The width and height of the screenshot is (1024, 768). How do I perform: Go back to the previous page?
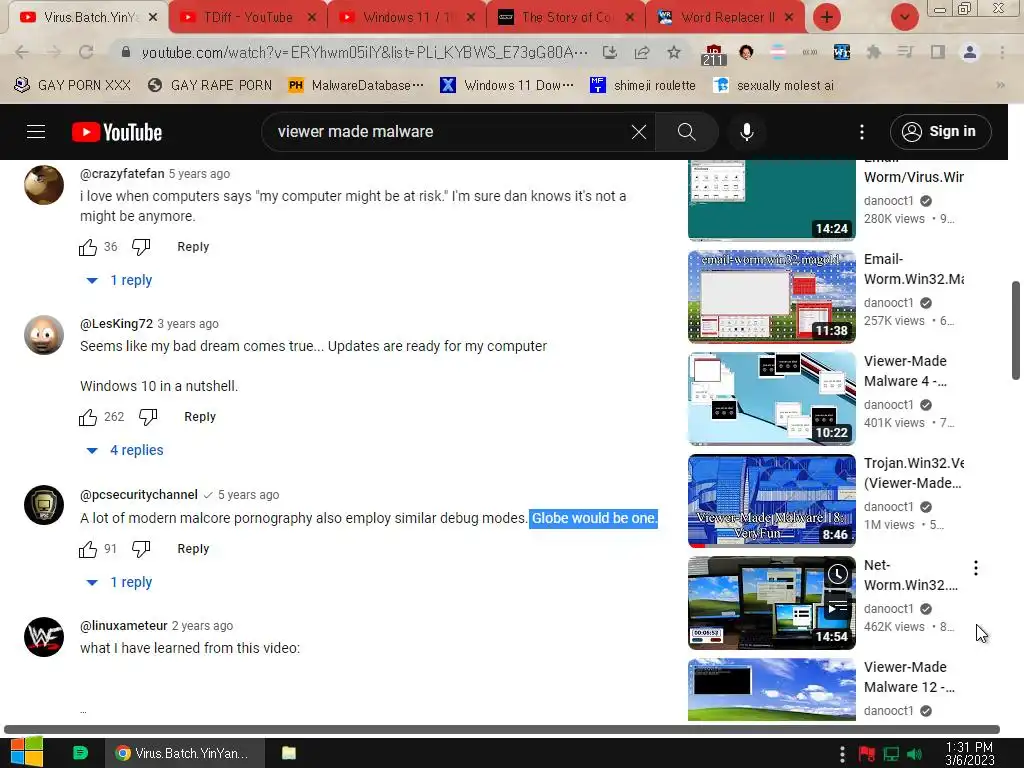pyautogui.click(x=22, y=52)
